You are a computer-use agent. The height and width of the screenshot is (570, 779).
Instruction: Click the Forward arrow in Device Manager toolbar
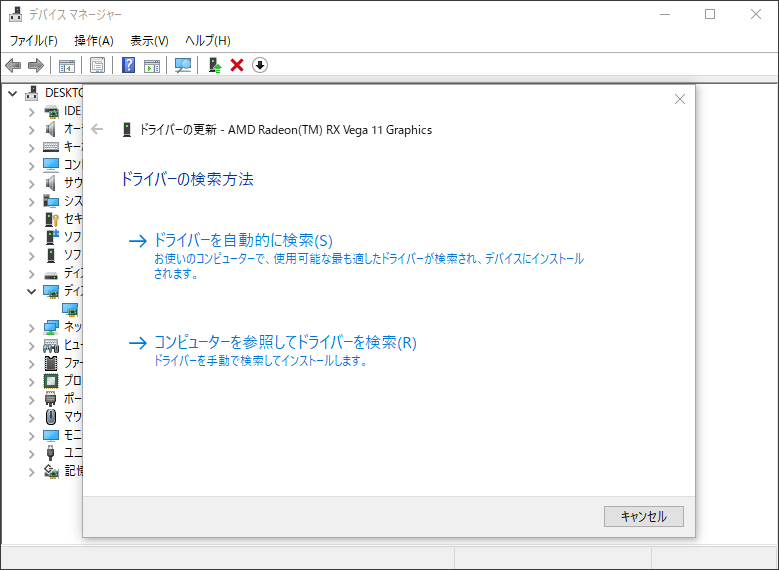pos(36,65)
